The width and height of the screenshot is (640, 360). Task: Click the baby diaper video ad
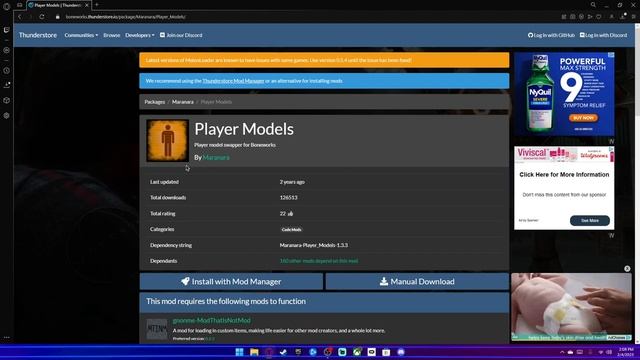click(571, 307)
